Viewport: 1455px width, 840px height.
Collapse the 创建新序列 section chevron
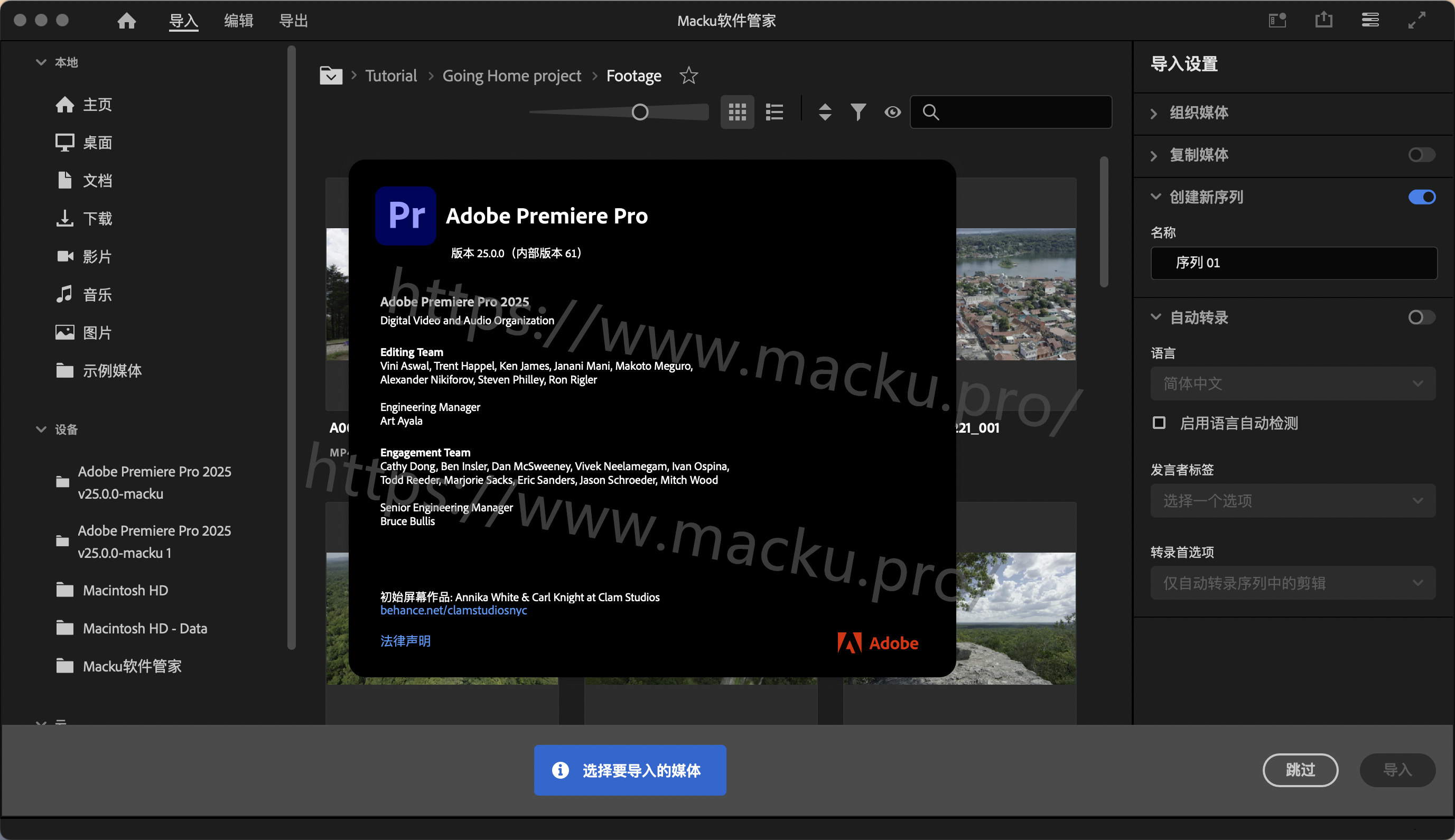(x=1155, y=197)
